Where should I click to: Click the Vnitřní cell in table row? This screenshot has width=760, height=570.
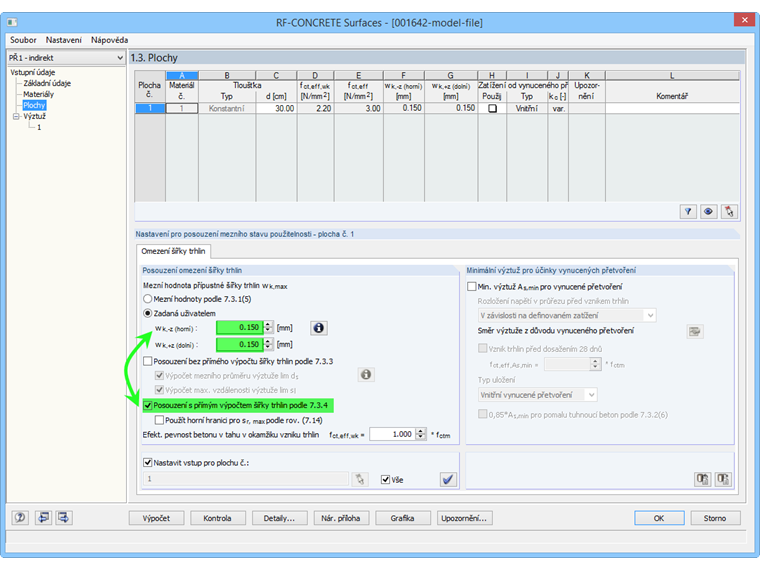point(527,108)
